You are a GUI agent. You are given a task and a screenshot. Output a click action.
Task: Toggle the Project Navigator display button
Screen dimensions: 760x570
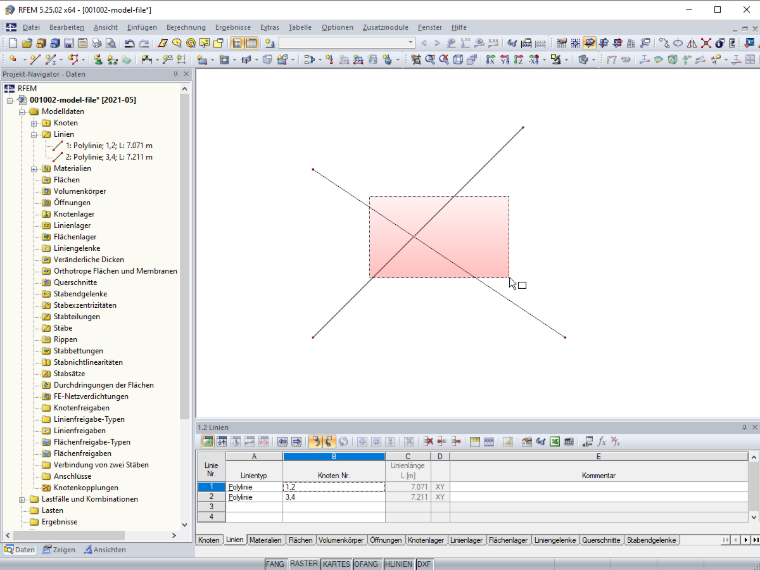click(237, 43)
